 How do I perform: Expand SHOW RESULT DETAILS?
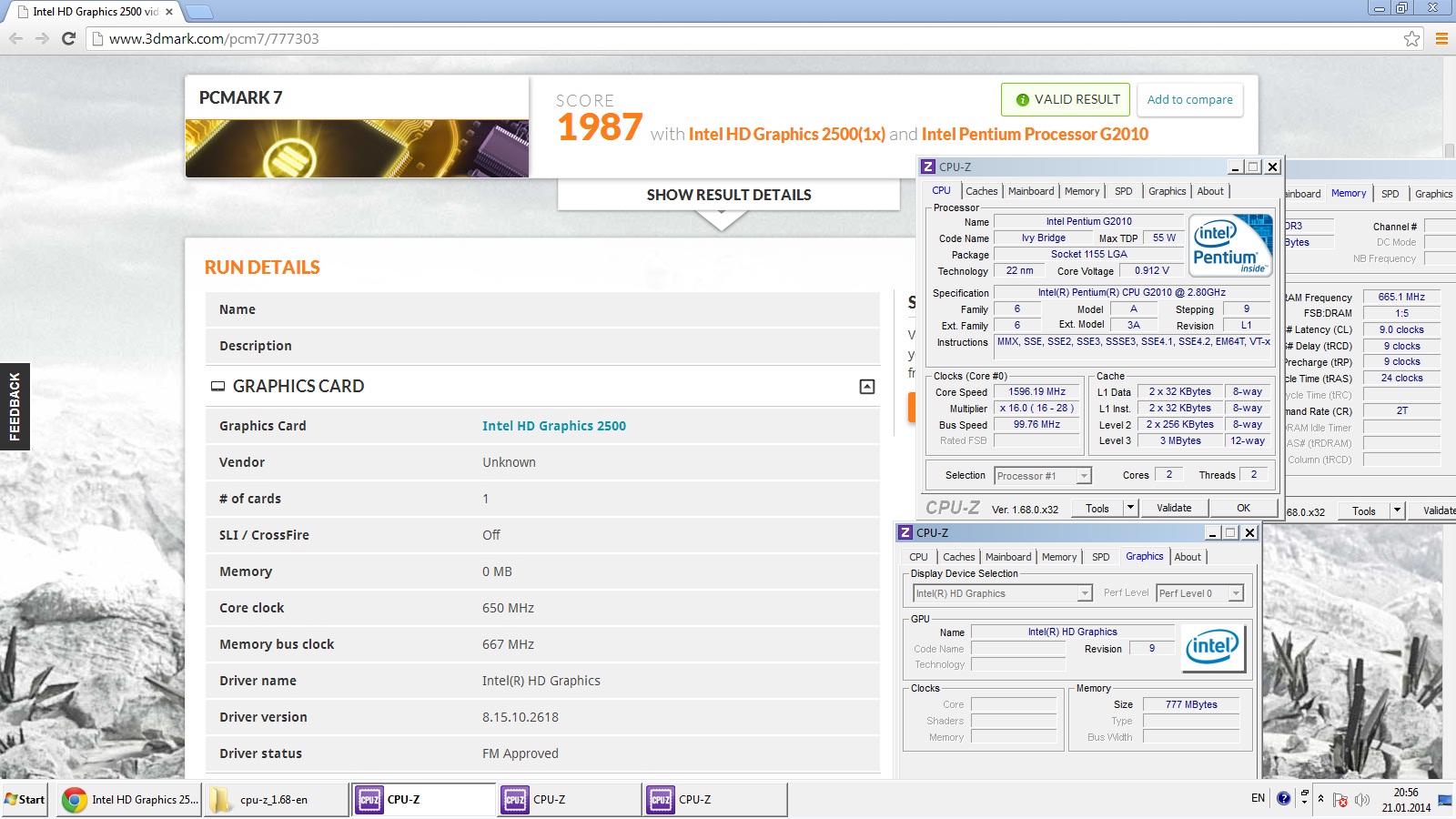pos(729,195)
